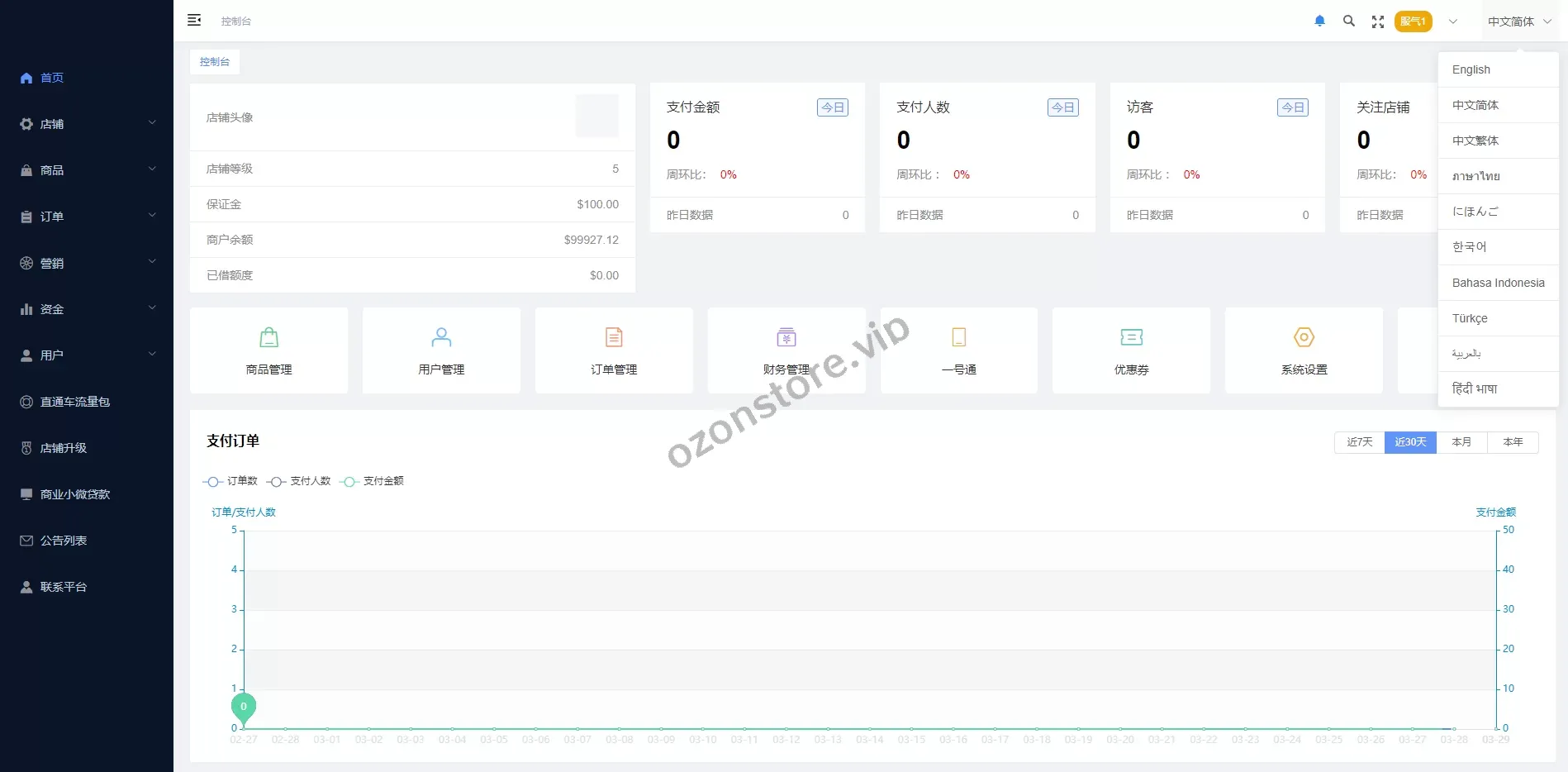
Task: Toggle 支付人数 series in chart legend
Action: [x=299, y=481]
